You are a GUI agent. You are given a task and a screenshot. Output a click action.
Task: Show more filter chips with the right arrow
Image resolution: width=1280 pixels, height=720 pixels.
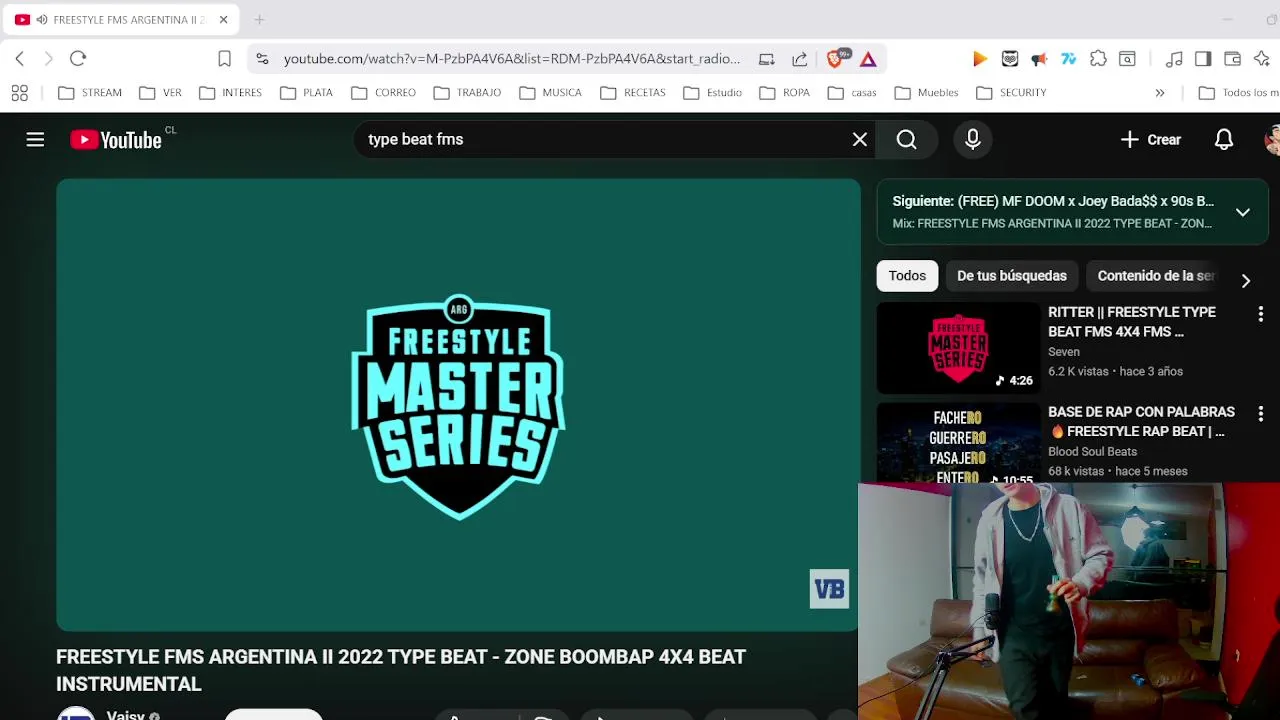(1246, 281)
